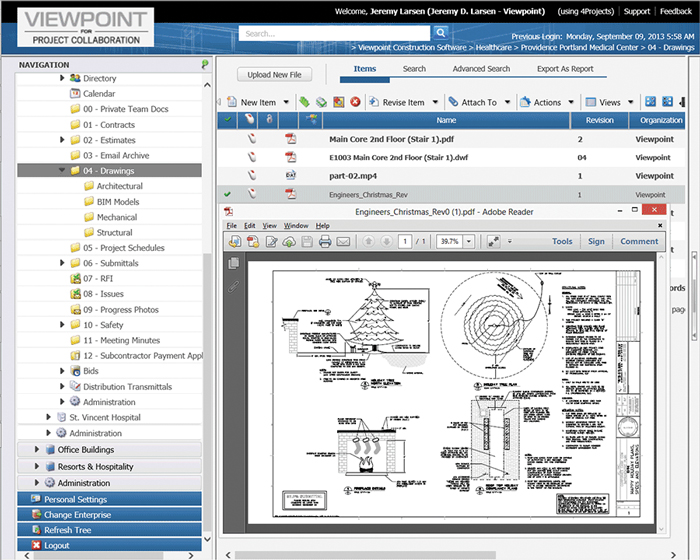Click the Next page down arrow in Adobe Reader

pos(386,242)
